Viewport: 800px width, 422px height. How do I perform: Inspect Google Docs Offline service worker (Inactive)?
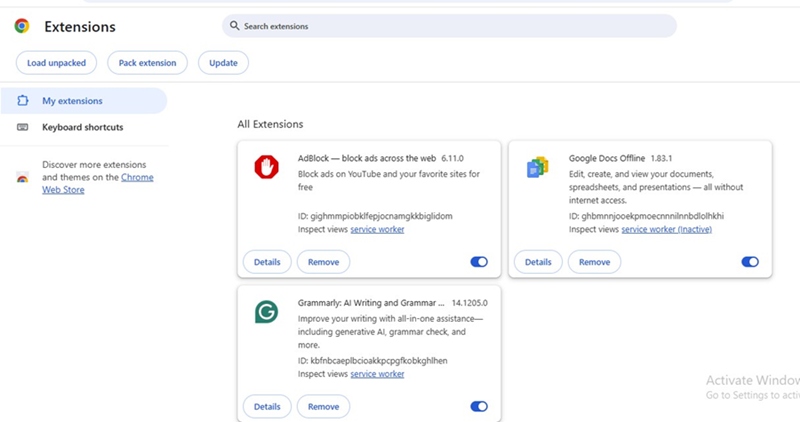click(666, 229)
